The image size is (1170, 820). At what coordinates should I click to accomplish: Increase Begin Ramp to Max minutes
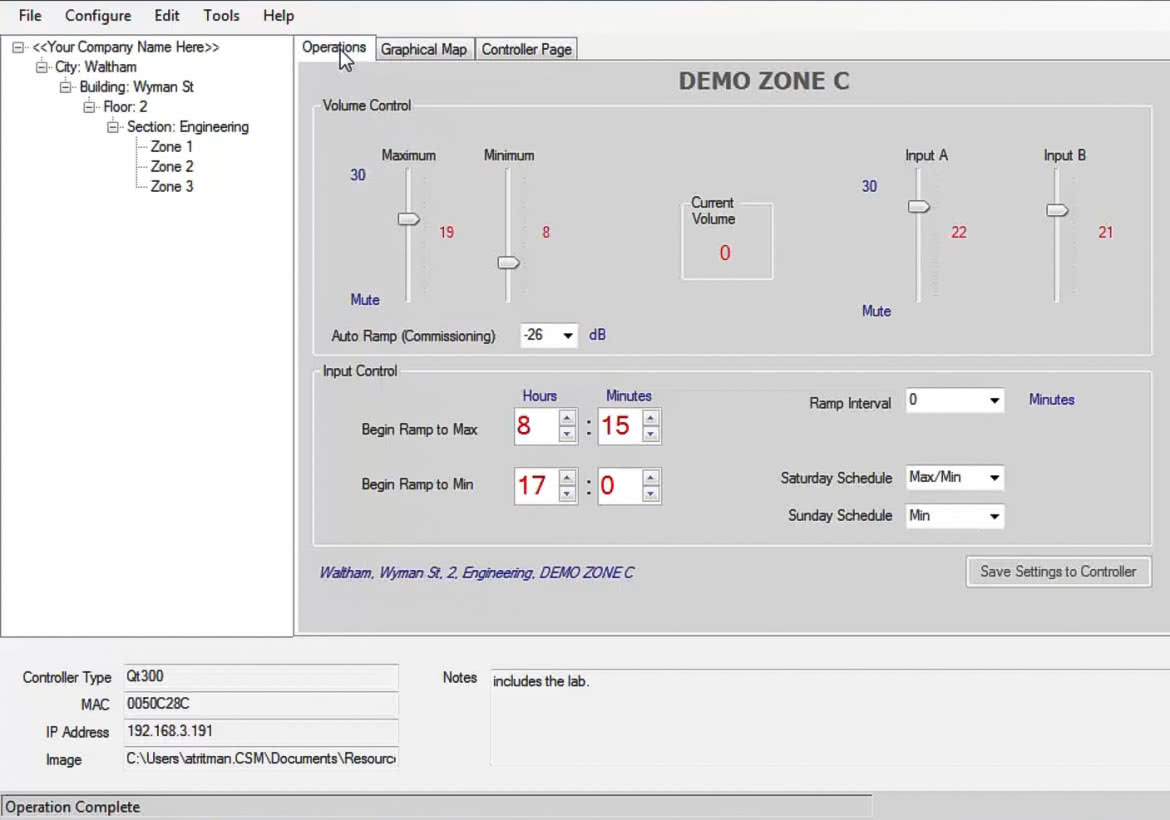click(651, 418)
